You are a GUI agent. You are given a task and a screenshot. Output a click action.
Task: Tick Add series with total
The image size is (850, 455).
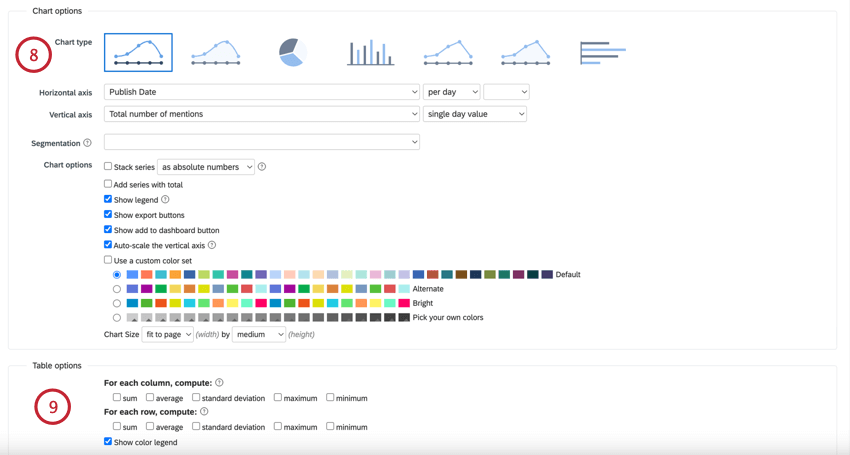(108, 184)
